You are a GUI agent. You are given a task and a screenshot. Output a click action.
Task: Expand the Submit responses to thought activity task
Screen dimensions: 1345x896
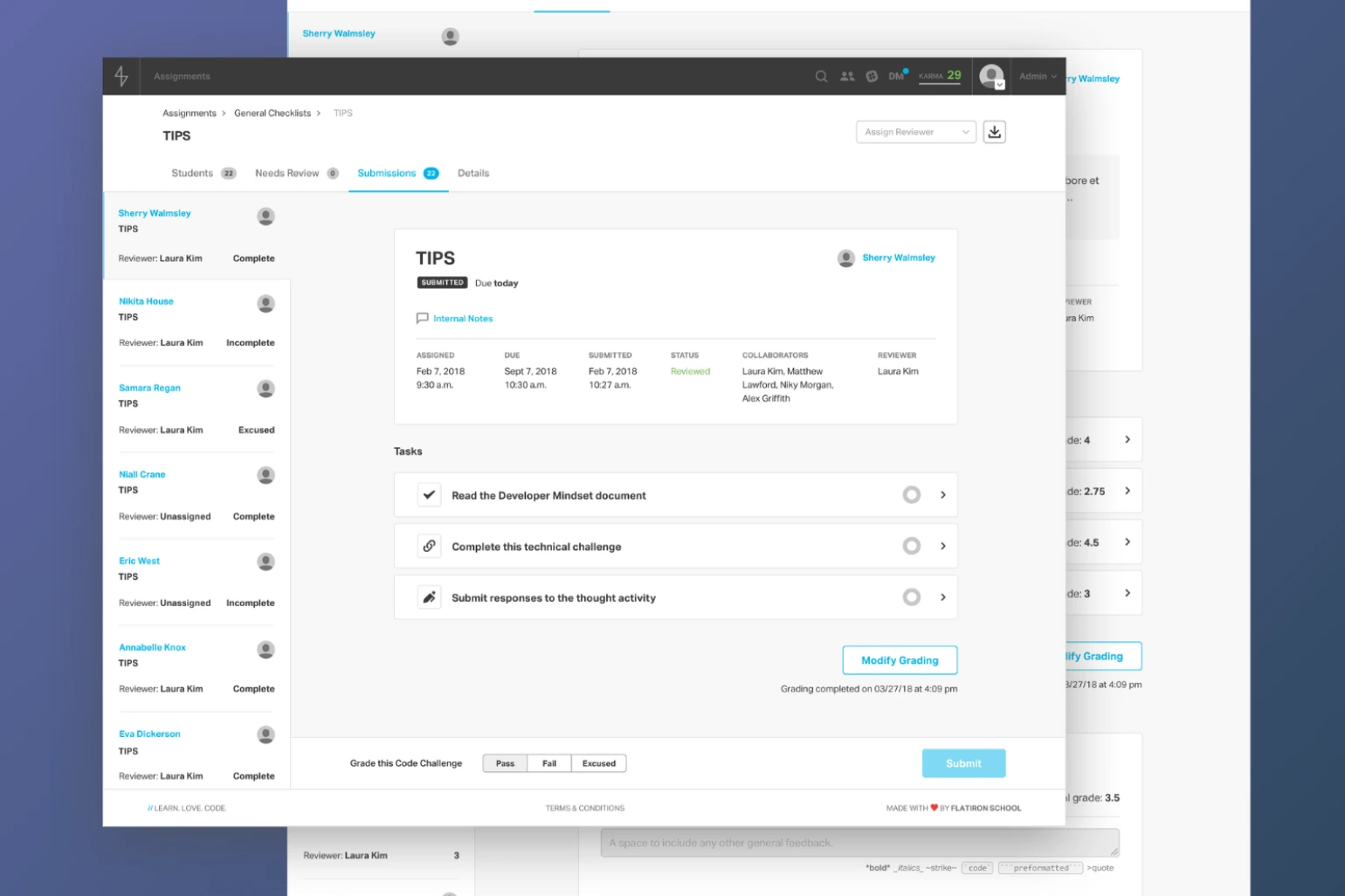(x=943, y=597)
